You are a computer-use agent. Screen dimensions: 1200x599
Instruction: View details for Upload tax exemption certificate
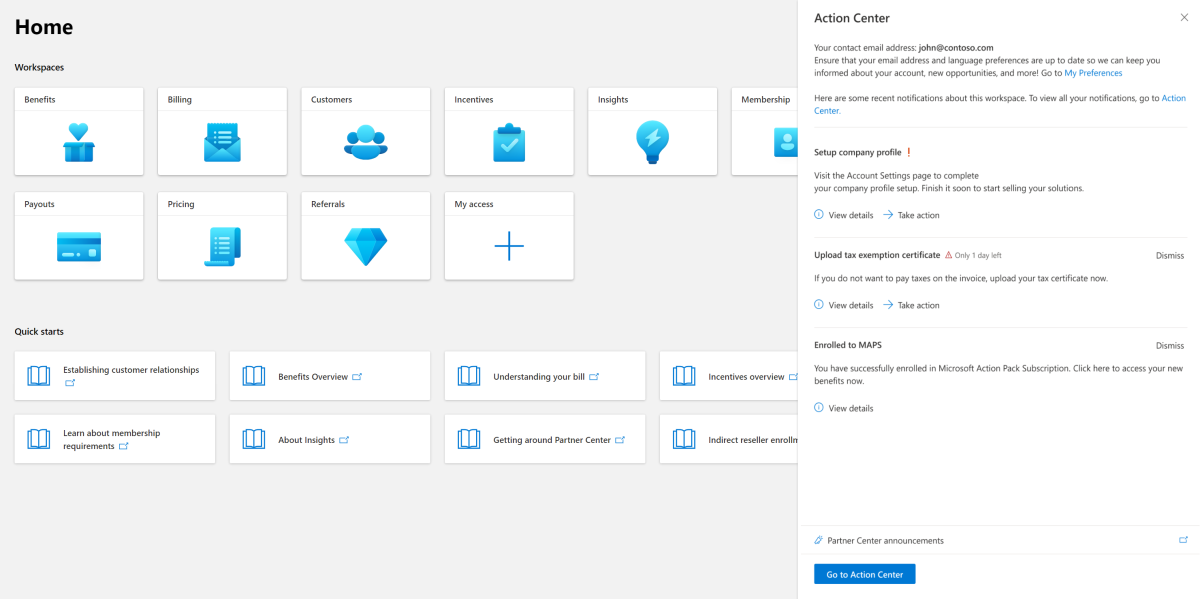point(843,304)
